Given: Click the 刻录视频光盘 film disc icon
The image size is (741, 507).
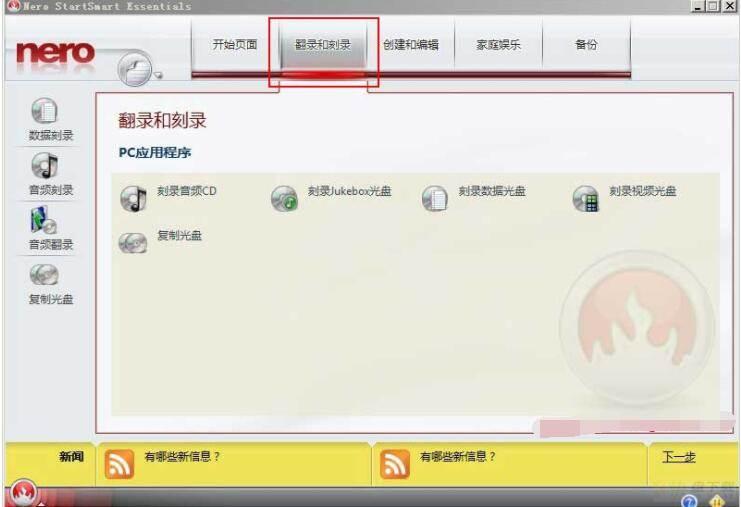Looking at the screenshot, I should [x=586, y=198].
